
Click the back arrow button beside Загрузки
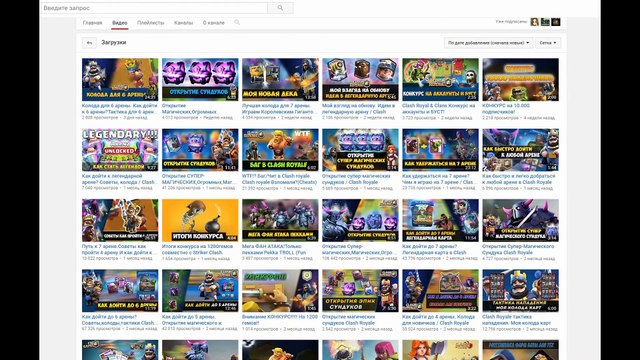point(89,43)
